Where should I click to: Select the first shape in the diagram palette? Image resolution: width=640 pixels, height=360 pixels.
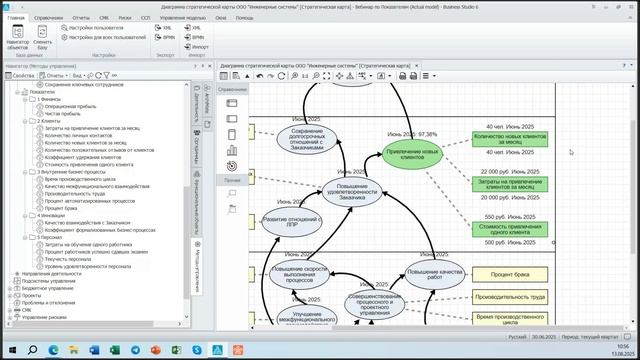232,103
